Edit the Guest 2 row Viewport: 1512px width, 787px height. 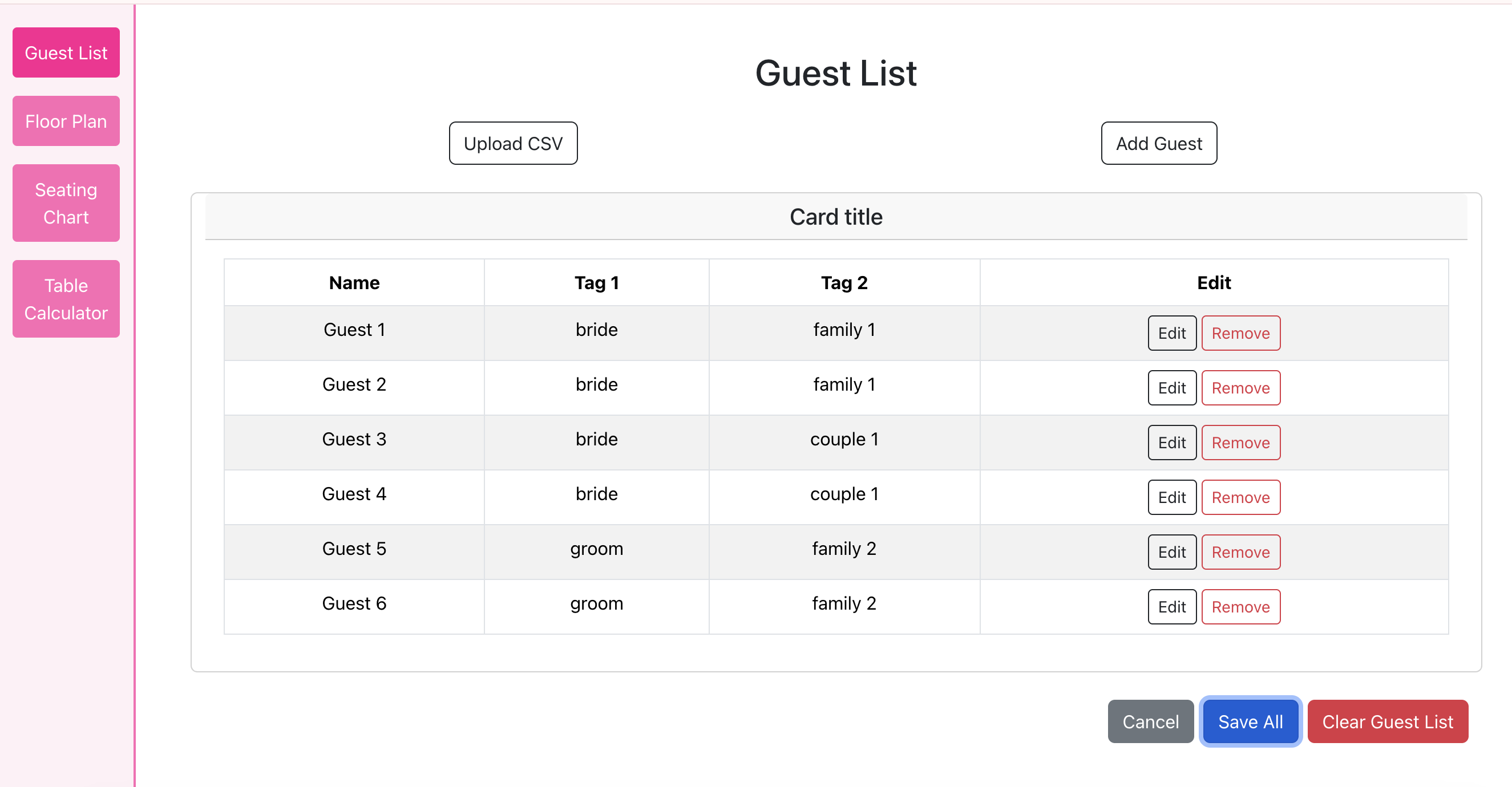click(x=1171, y=388)
